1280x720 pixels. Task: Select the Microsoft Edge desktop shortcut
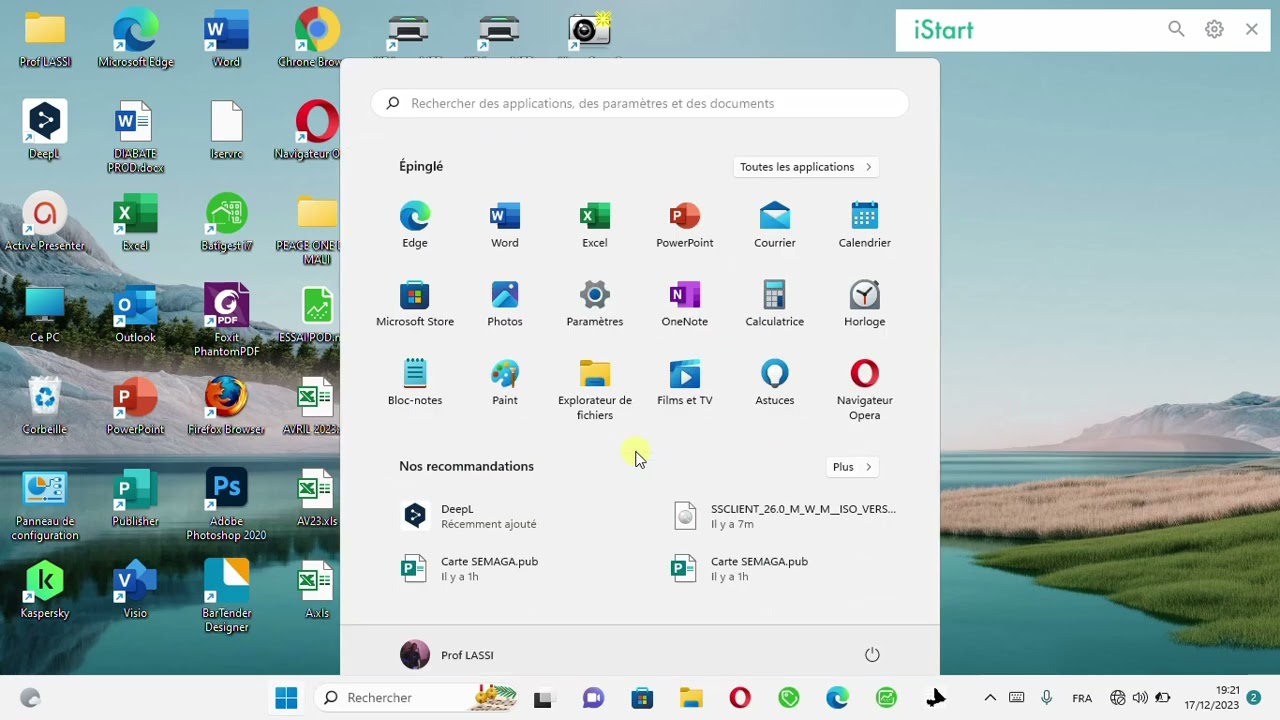[136, 40]
